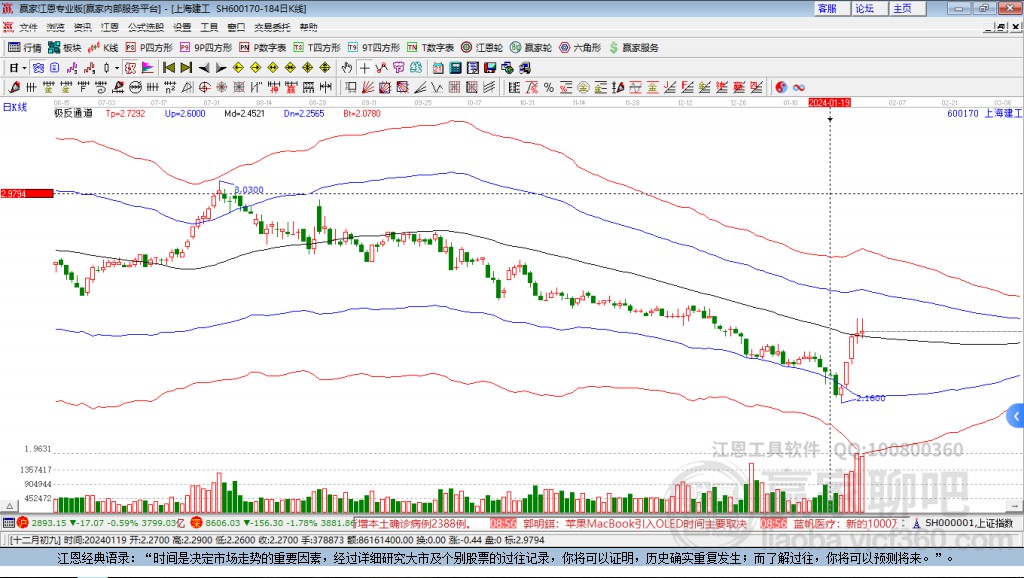
Task: Open the 板块 sector panel
Action: 65,47
